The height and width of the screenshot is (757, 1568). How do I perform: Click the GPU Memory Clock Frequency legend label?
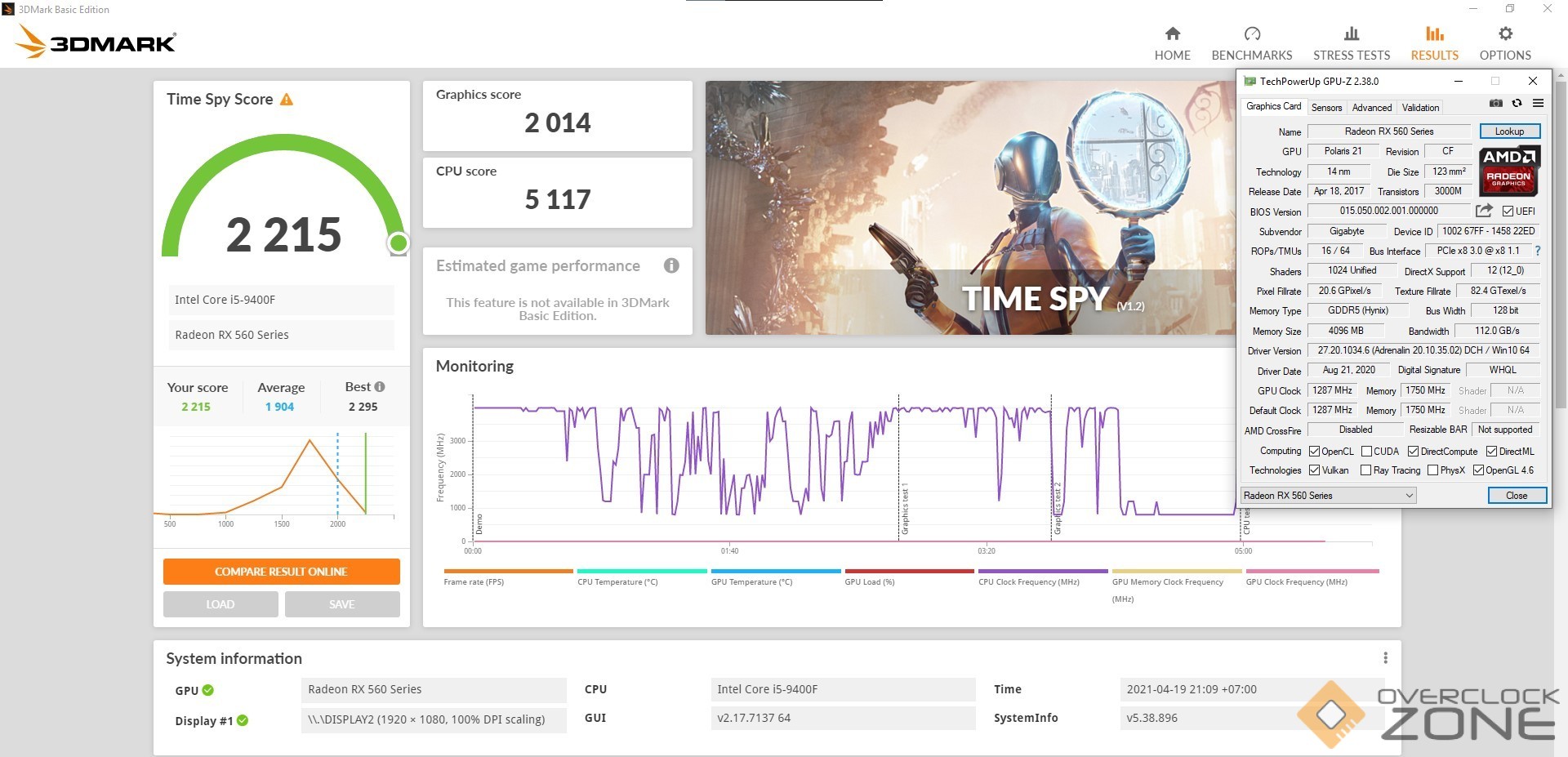pos(1168,590)
